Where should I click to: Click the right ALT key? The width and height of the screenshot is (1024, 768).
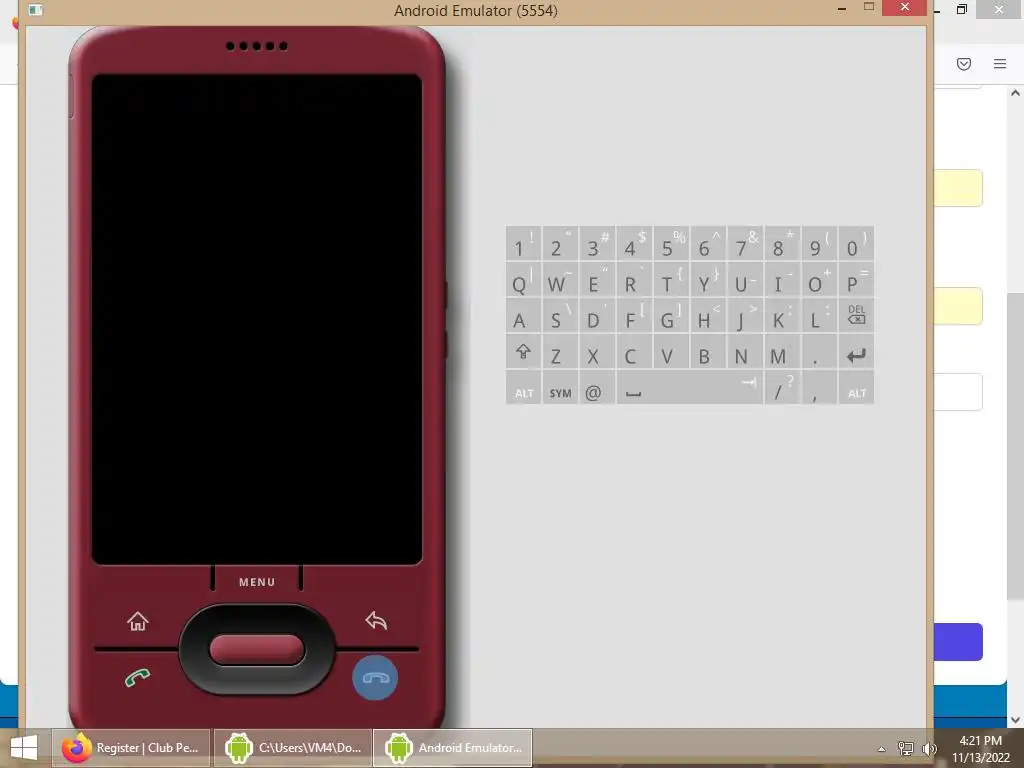856,389
